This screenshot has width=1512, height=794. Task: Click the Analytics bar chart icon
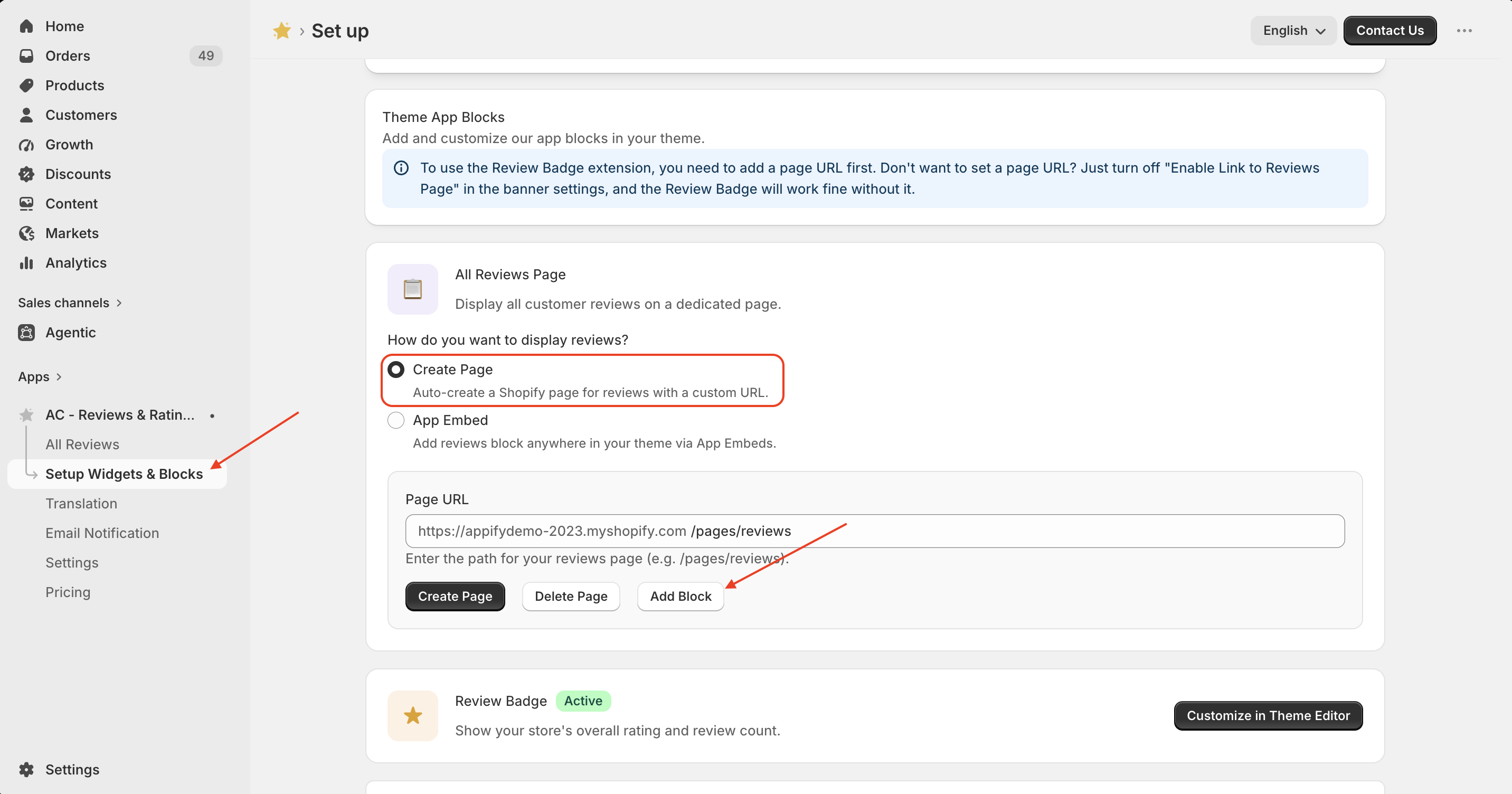pos(26,262)
